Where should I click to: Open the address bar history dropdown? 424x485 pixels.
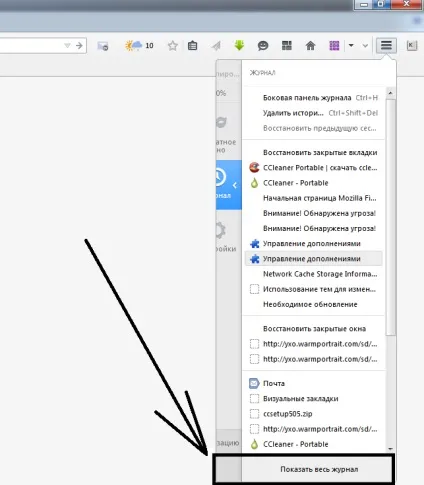[67, 45]
